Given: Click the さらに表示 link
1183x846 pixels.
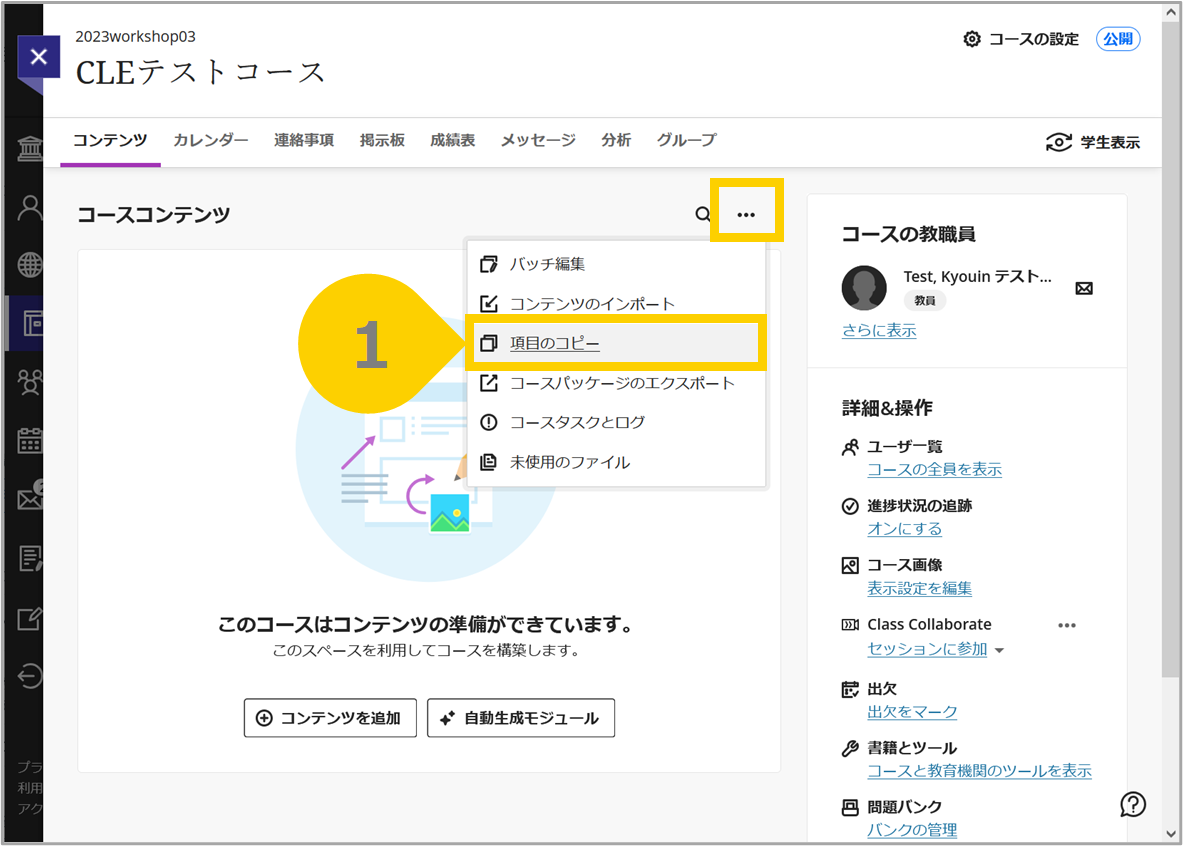Looking at the screenshot, I should pos(879,331).
